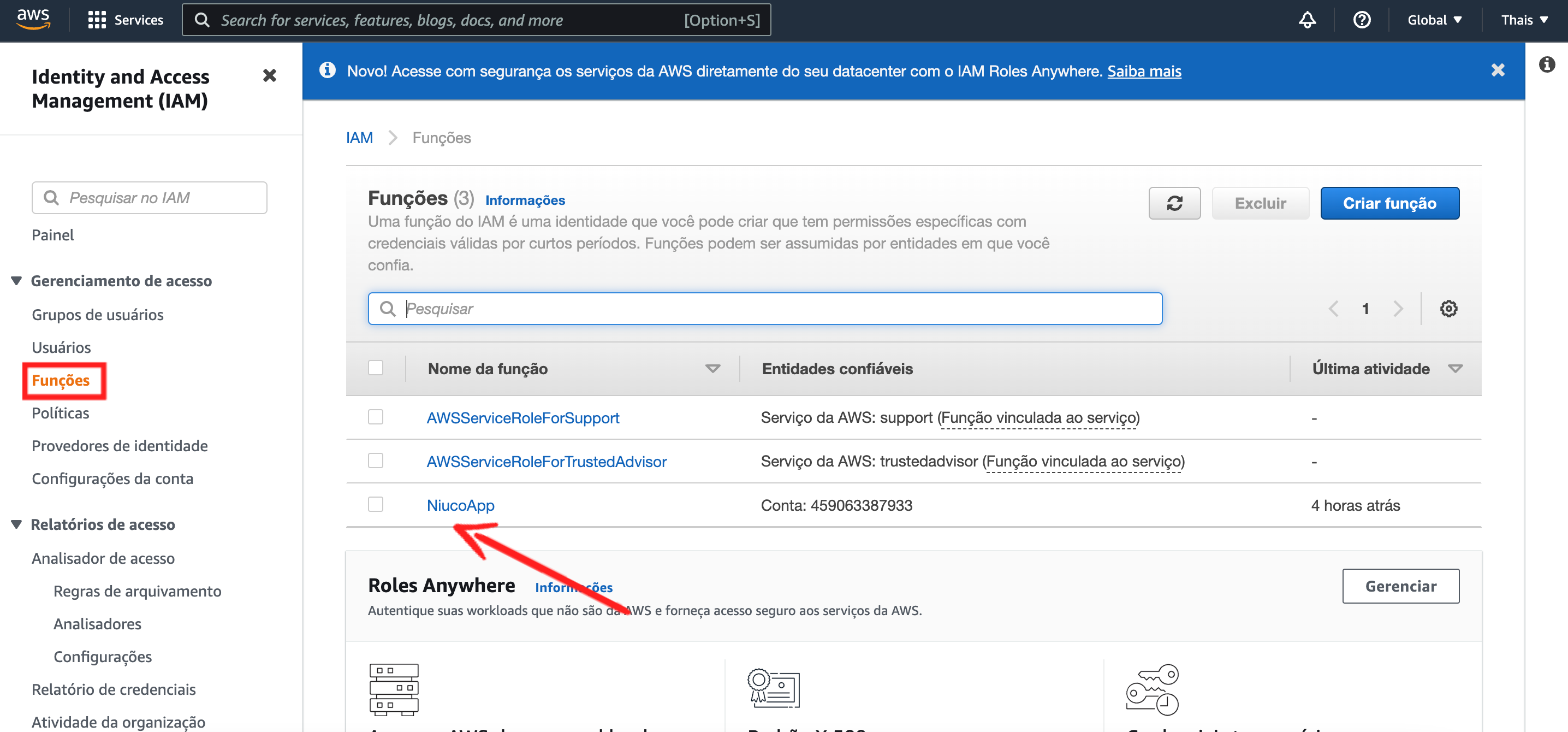Screen dimensions: 1568x732
Task: Open the Global region dropdown
Action: (x=1434, y=20)
